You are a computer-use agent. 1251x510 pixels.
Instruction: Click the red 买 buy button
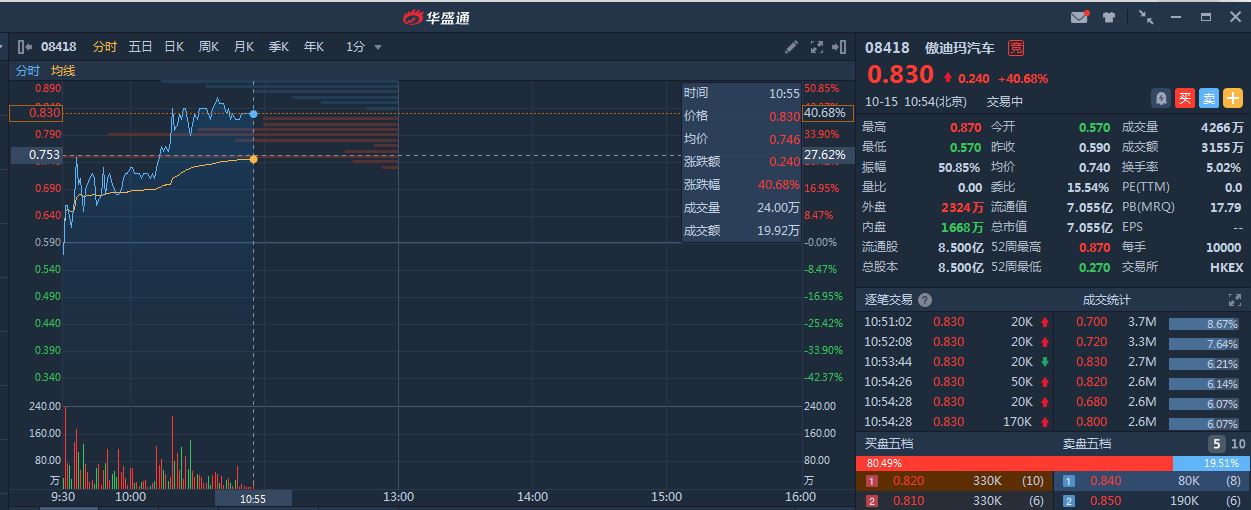click(x=1185, y=98)
